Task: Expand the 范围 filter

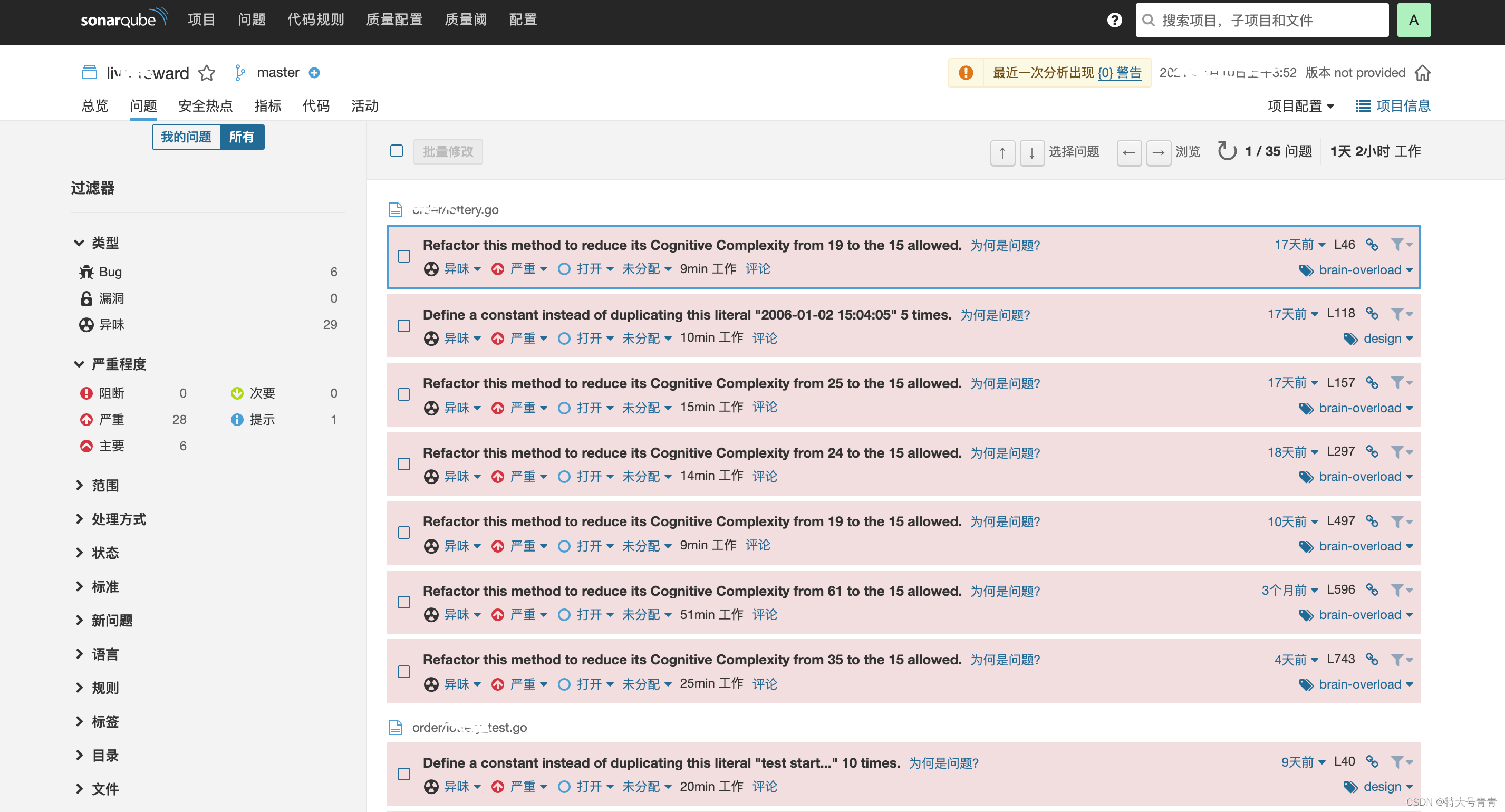Action: 97,486
